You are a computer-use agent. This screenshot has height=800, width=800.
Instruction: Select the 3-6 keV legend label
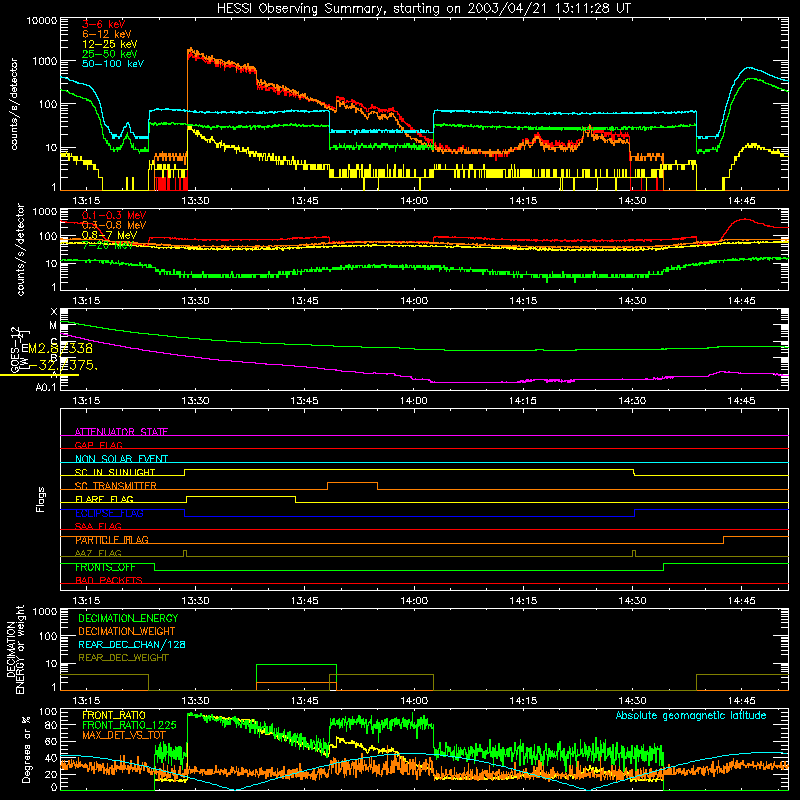pyautogui.click(x=104, y=24)
